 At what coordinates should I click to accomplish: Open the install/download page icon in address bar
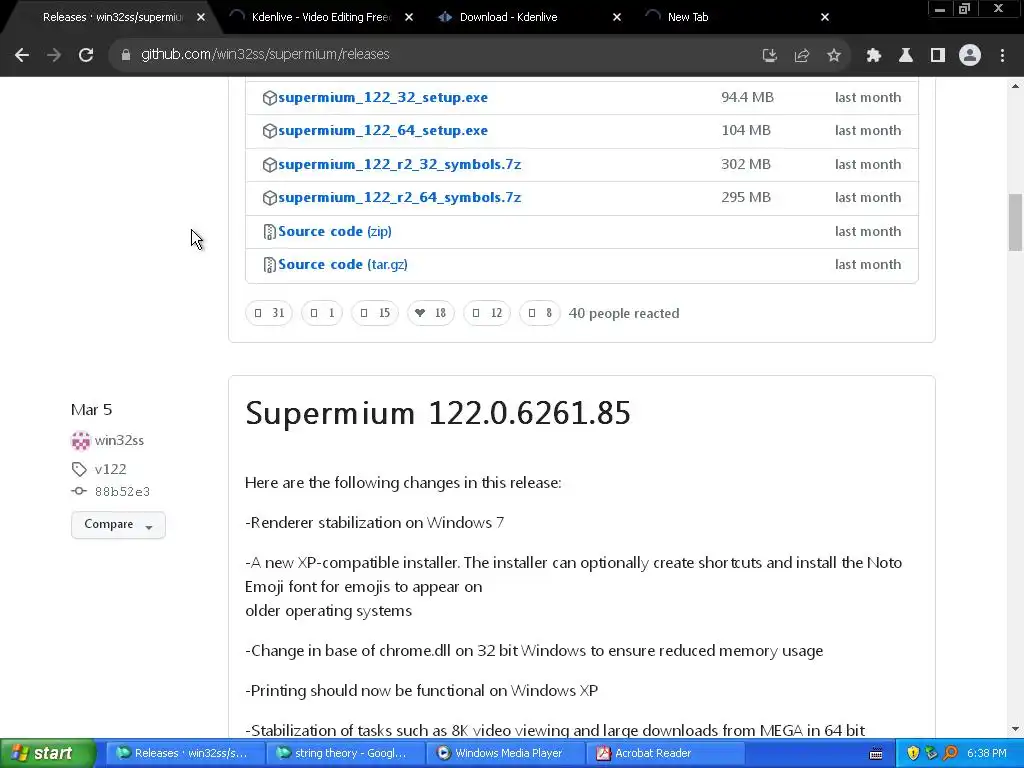pos(769,56)
